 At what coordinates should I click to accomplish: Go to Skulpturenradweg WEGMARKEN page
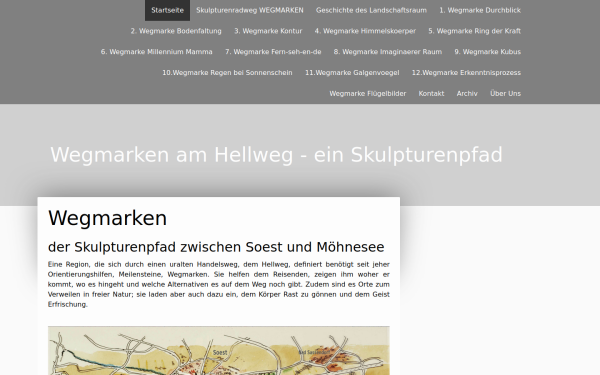pyautogui.click(x=250, y=10)
